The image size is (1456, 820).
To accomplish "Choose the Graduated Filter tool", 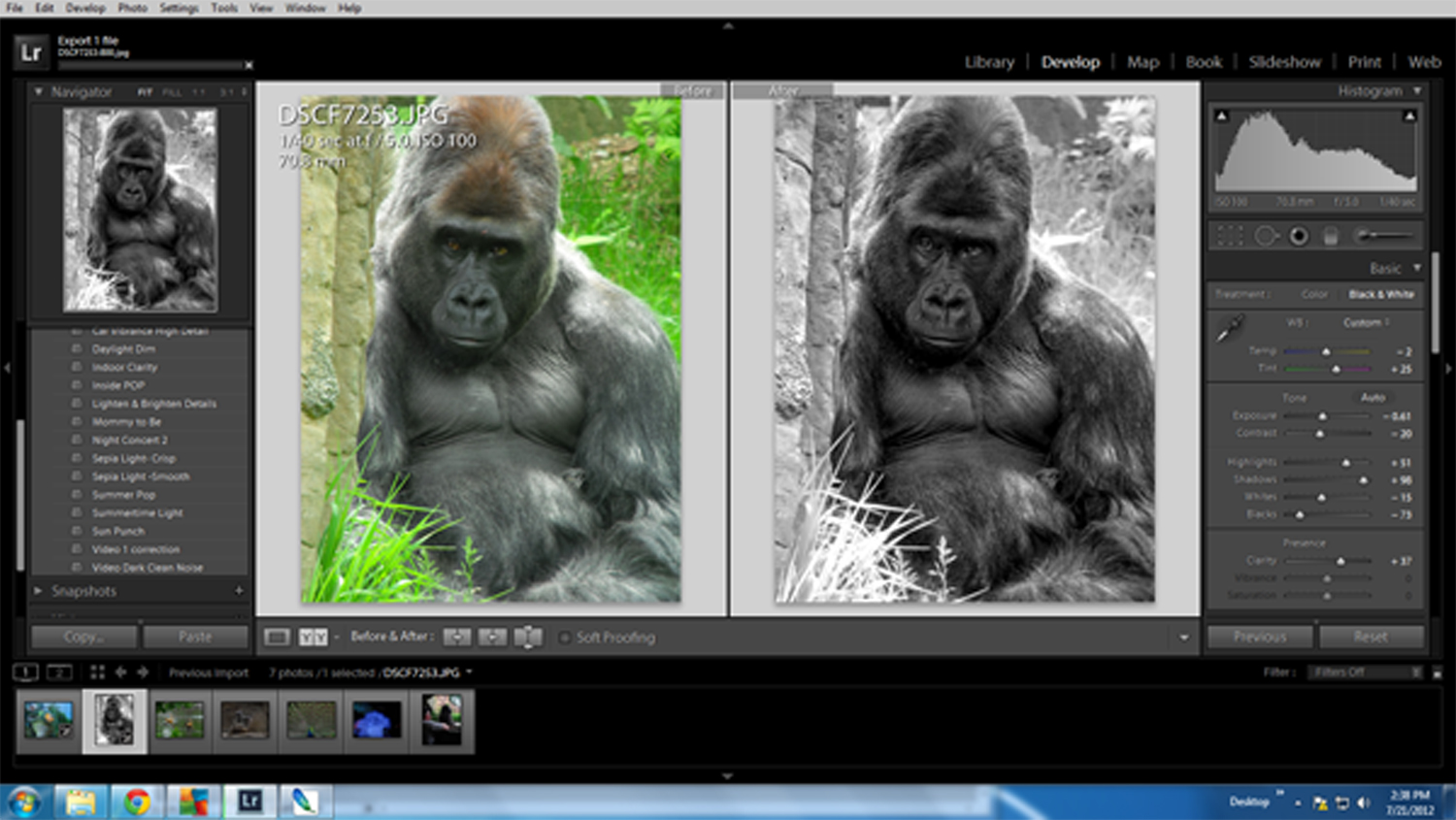I will coord(1331,236).
